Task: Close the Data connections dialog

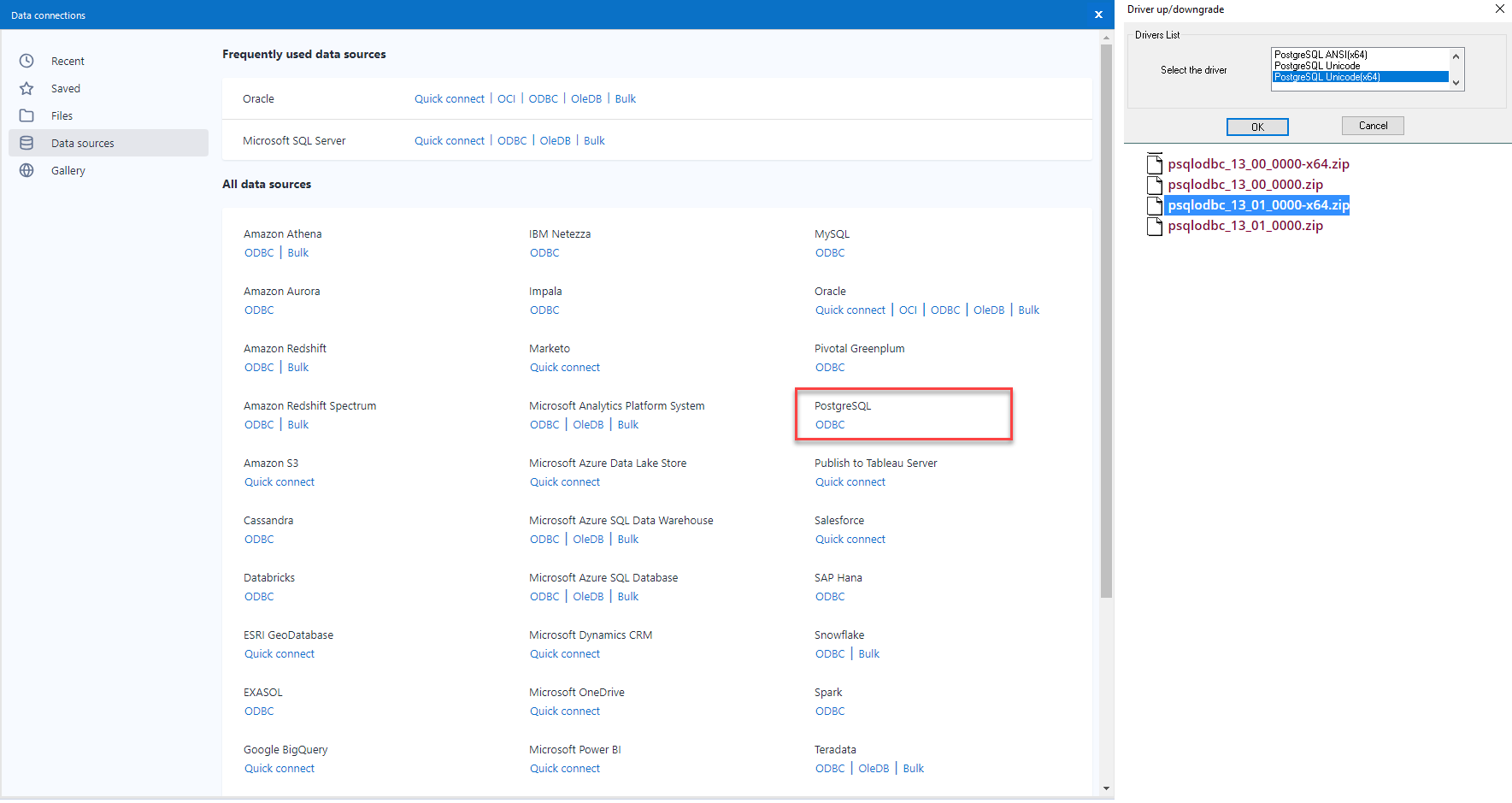Action: pos(1098,15)
